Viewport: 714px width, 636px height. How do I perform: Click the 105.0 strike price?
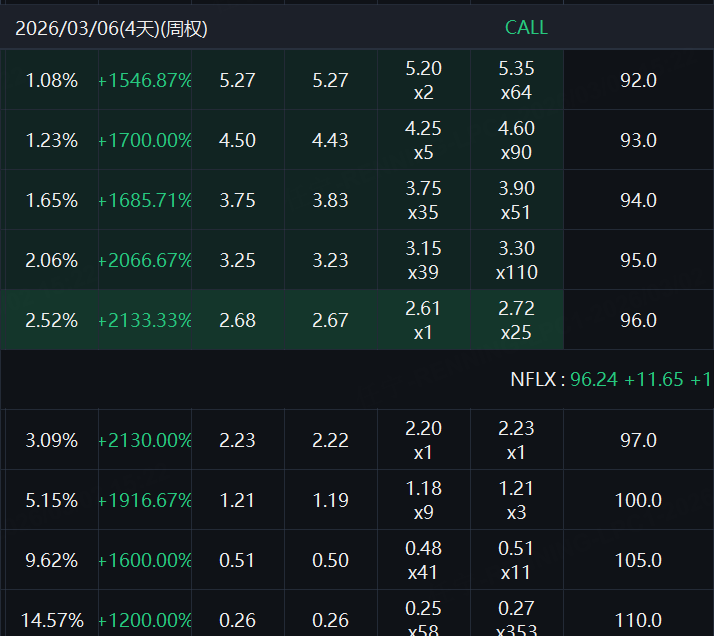pos(638,560)
